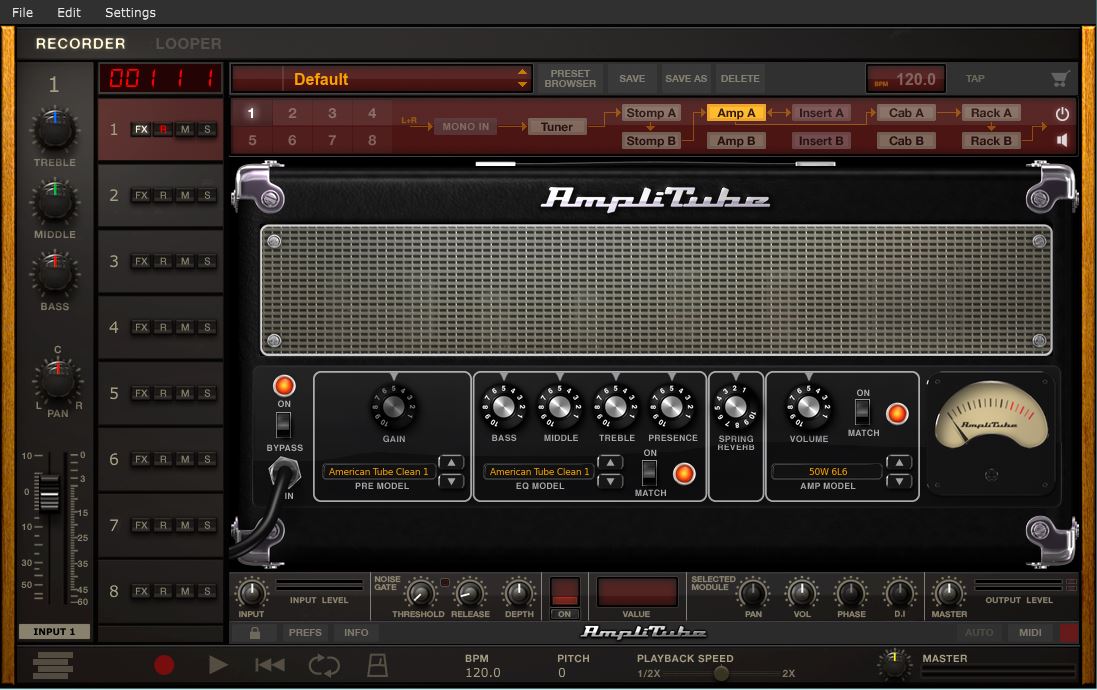
Task: Click the record button in the transport bar
Action: point(164,665)
